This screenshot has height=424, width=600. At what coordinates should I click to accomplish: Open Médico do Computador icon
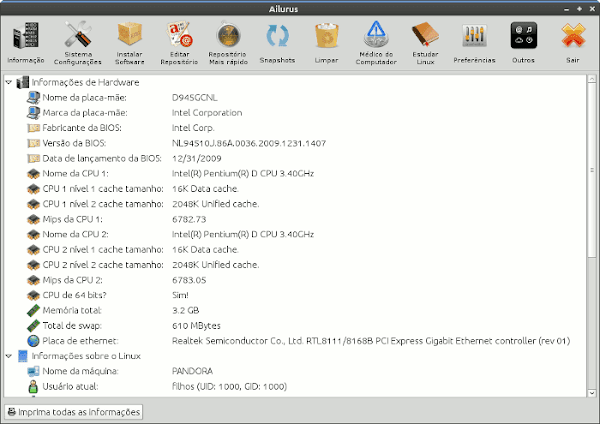377,38
